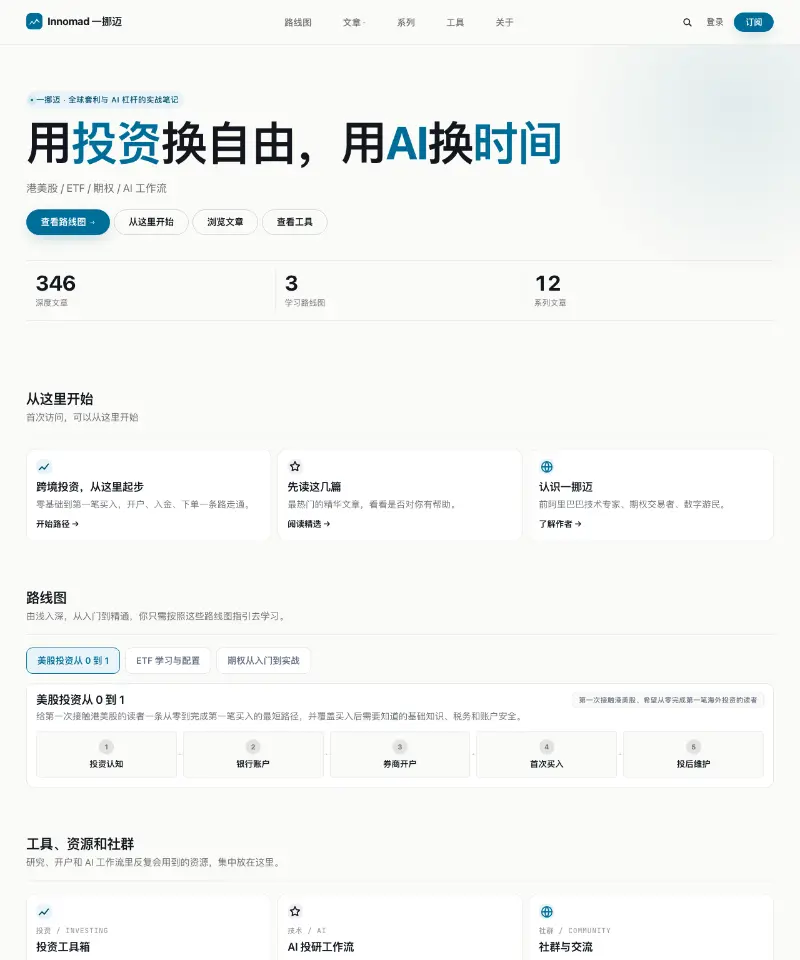800x960 pixels.
Task: Expand the 文章 dropdown menu
Action: 354,22
